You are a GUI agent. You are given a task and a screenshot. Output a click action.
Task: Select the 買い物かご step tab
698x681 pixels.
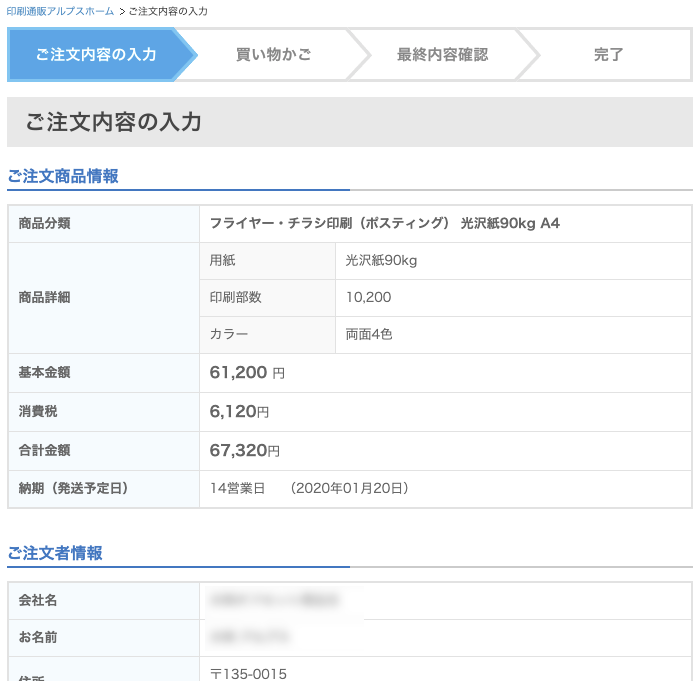click(x=273, y=54)
